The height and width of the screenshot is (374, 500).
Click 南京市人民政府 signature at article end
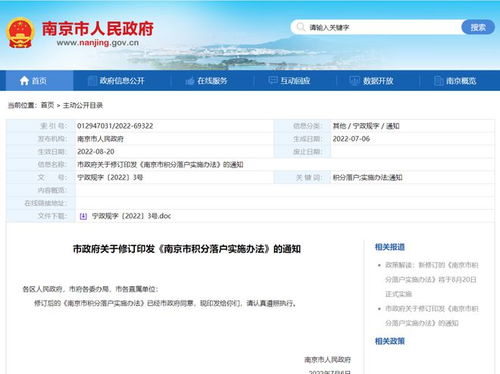[327, 360]
